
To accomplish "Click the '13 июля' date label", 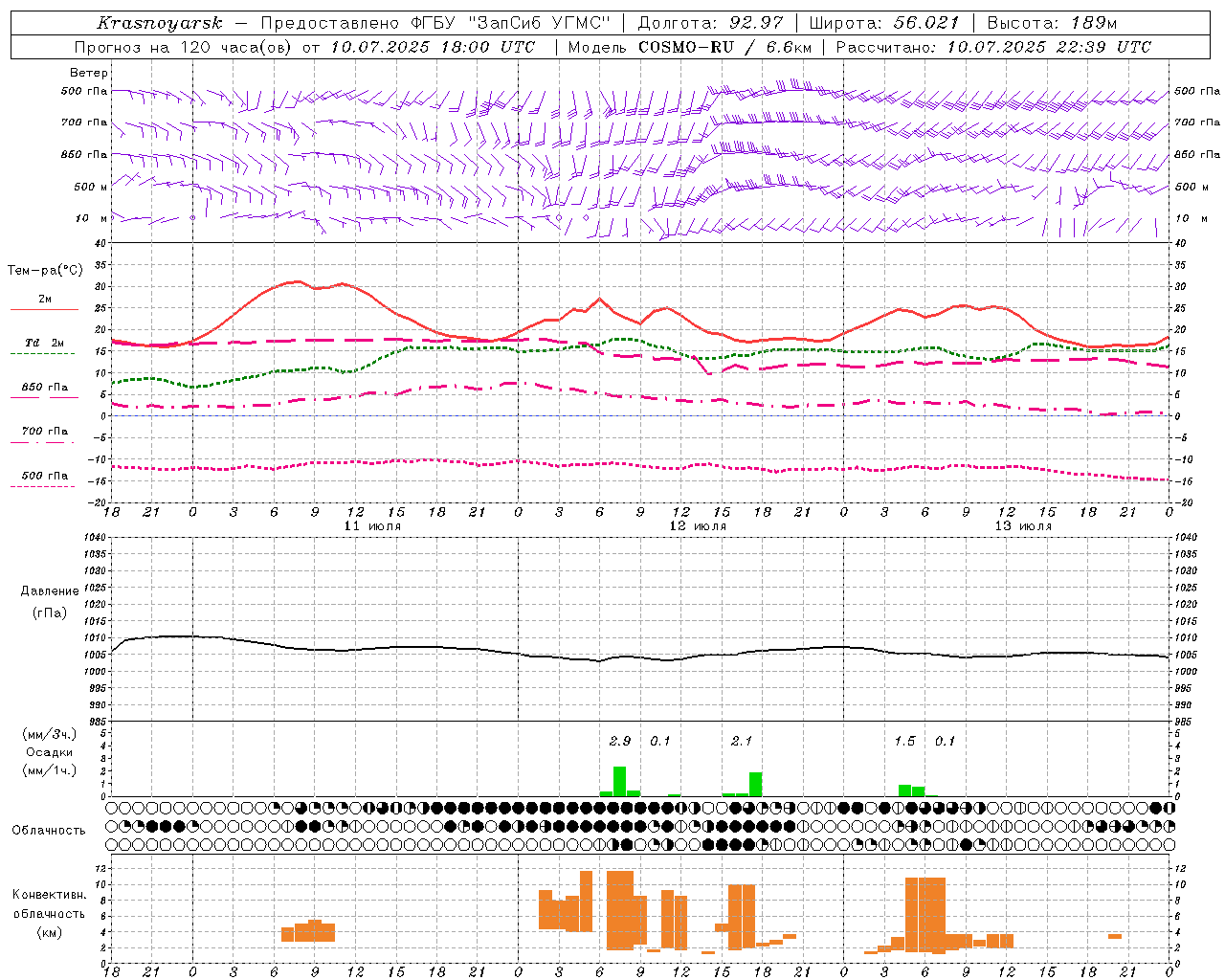I will (x=1023, y=526).
